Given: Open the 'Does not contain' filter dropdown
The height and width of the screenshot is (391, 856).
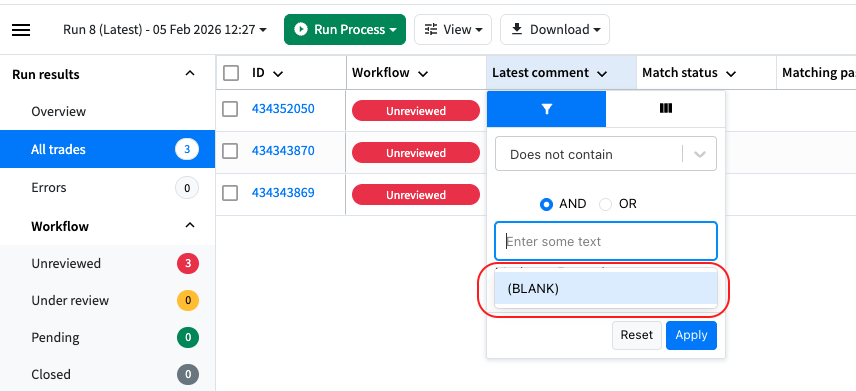Looking at the screenshot, I should pos(605,154).
